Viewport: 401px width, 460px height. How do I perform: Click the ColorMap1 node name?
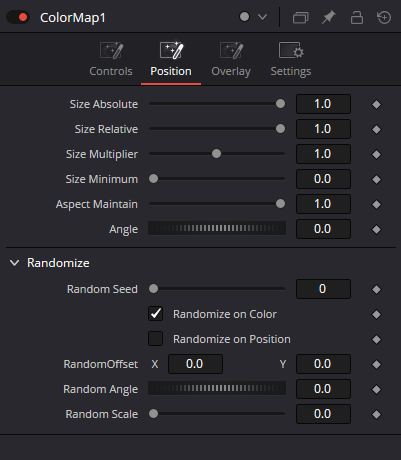pyautogui.click(x=73, y=18)
